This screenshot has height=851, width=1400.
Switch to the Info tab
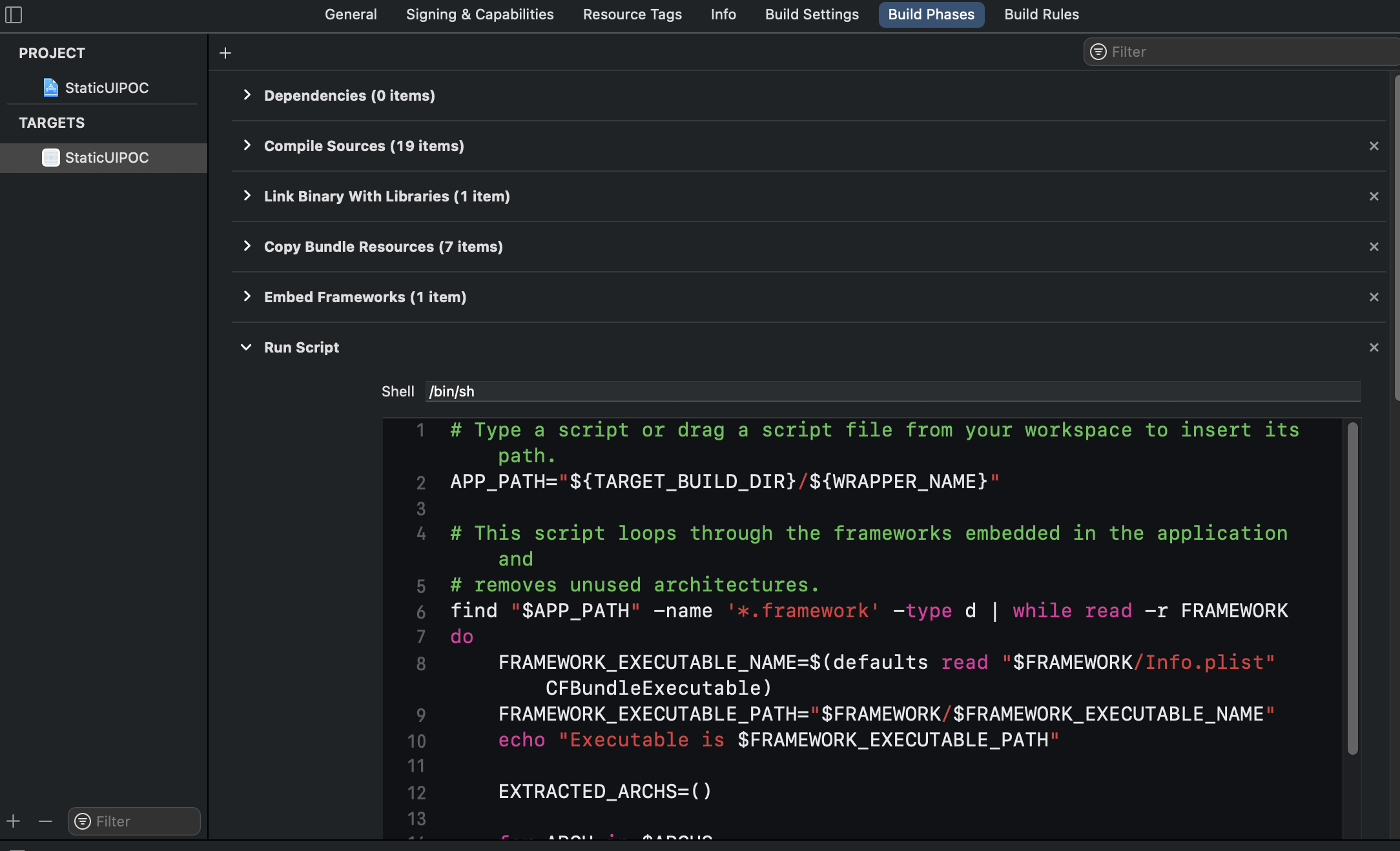[723, 14]
